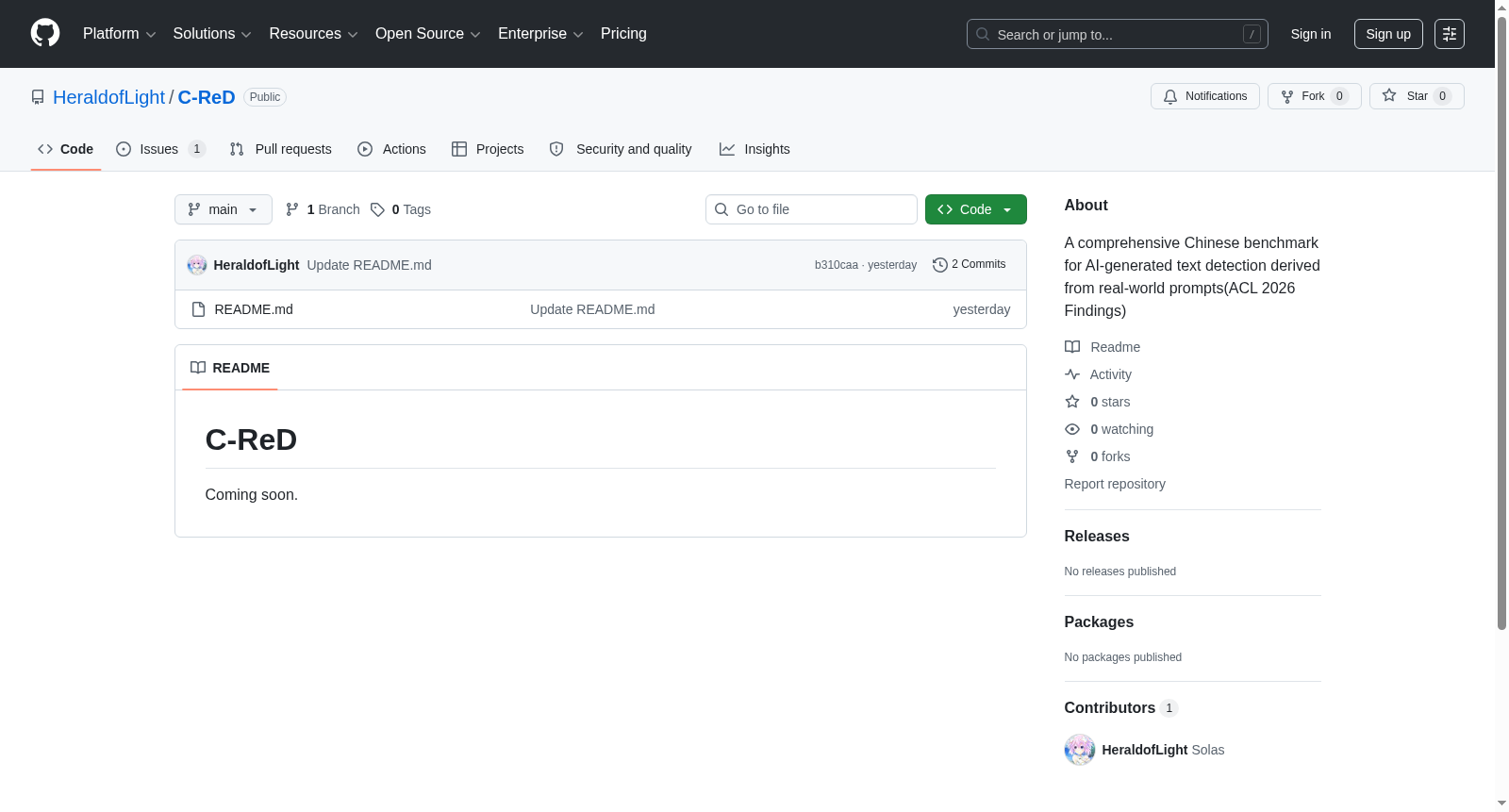Click the Notifications bell button
This screenshot has height=812, width=1509.
pos(1205,96)
